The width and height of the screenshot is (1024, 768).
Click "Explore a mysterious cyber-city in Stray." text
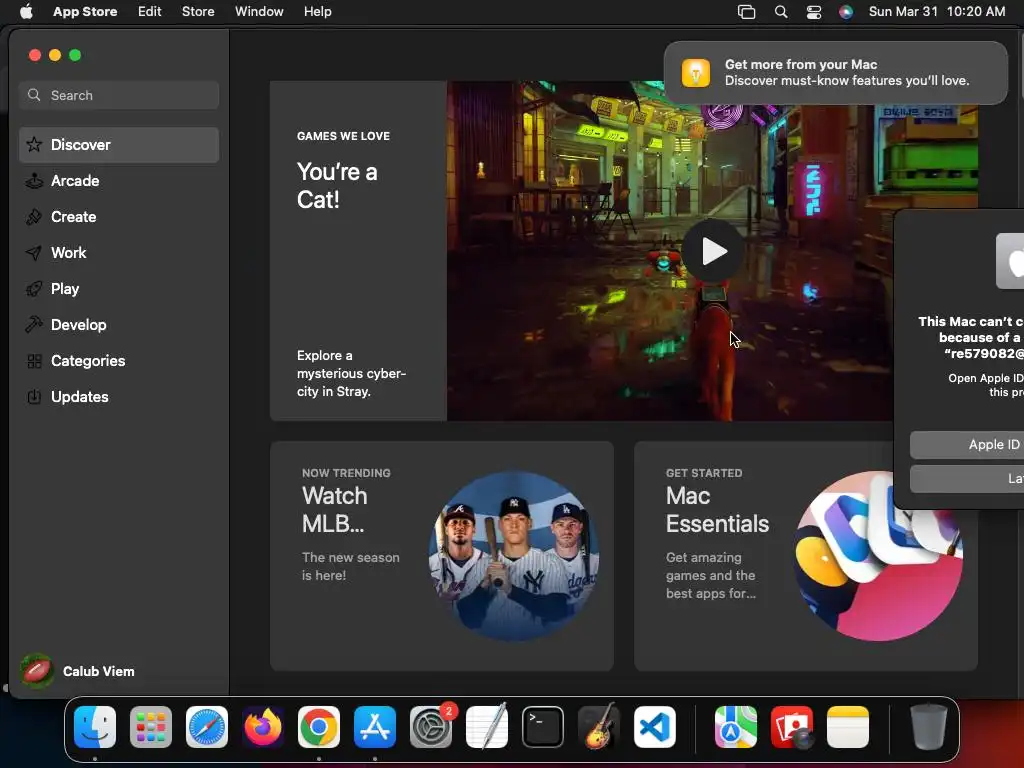(x=351, y=374)
